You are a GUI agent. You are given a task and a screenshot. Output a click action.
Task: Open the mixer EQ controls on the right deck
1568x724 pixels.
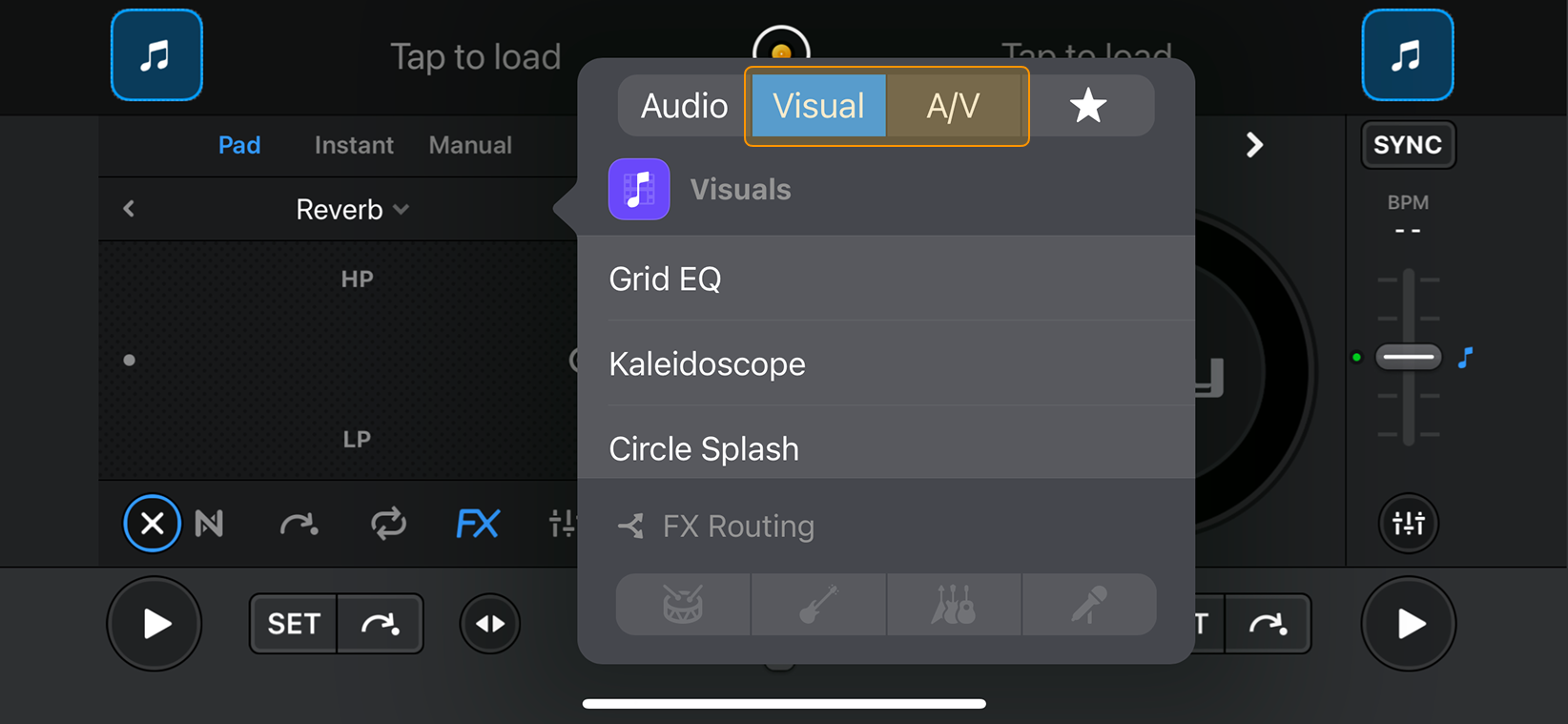1408,523
